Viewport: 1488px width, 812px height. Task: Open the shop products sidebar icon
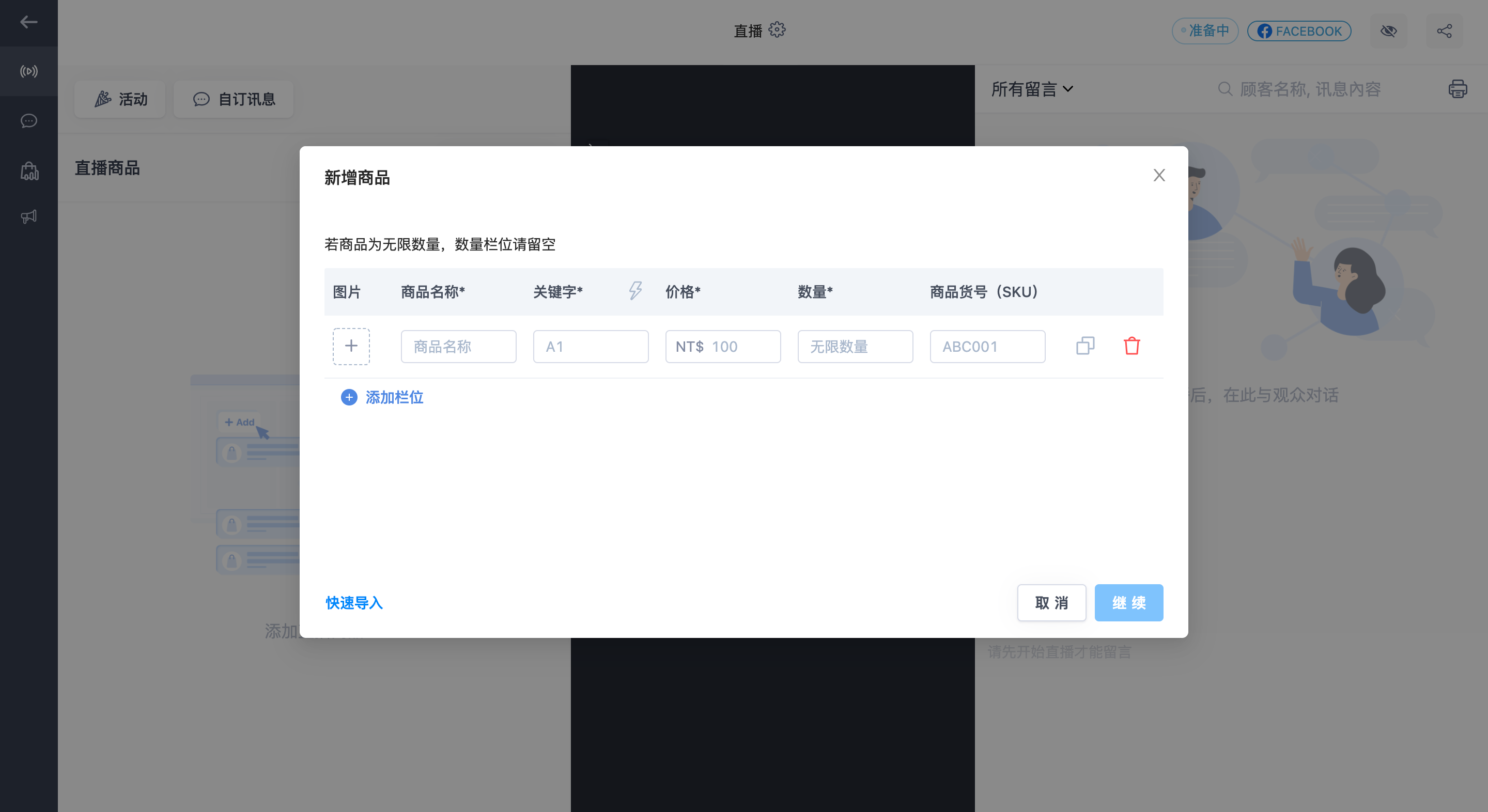[28, 171]
